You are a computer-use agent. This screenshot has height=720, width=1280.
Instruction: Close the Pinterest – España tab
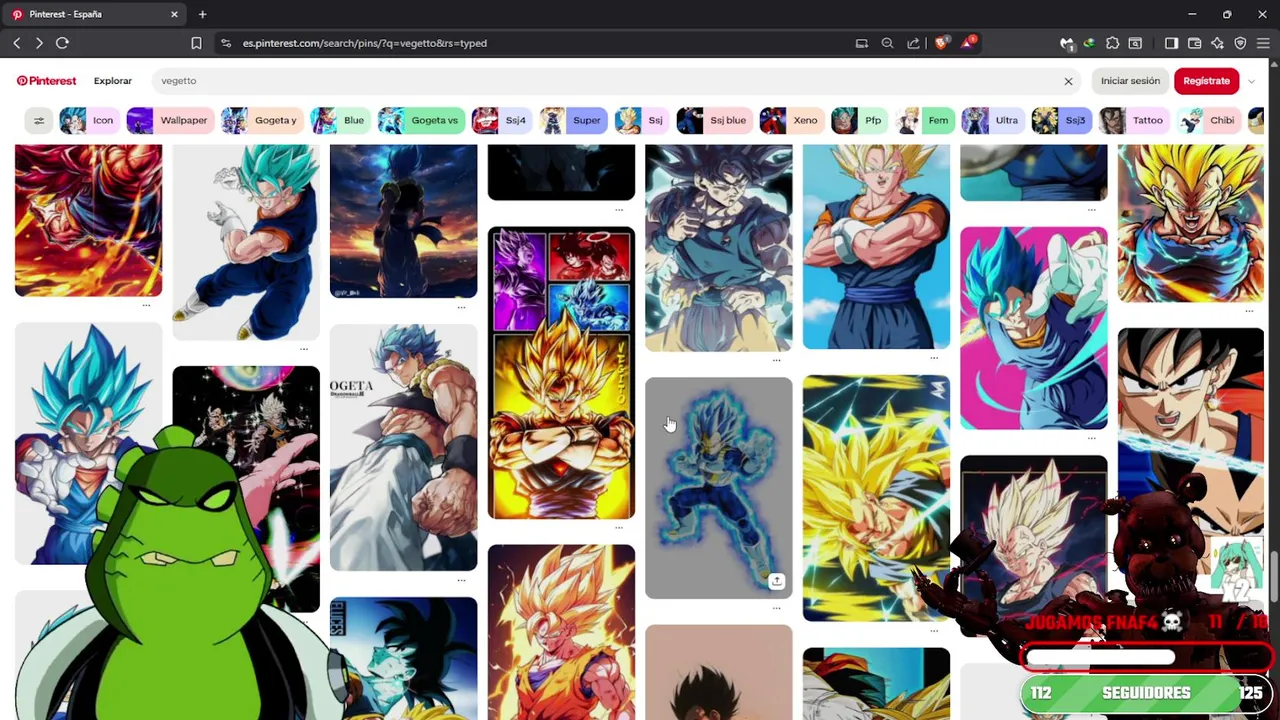click(x=174, y=14)
